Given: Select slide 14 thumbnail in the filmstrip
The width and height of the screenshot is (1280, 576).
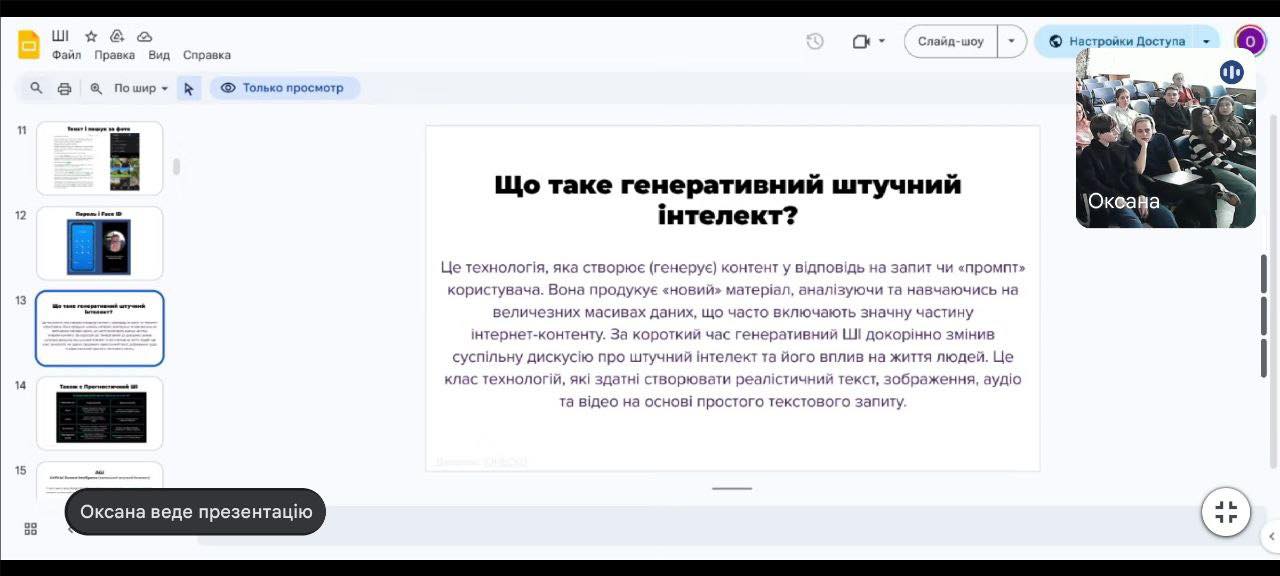Looking at the screenshot, I should pos(100,413).
